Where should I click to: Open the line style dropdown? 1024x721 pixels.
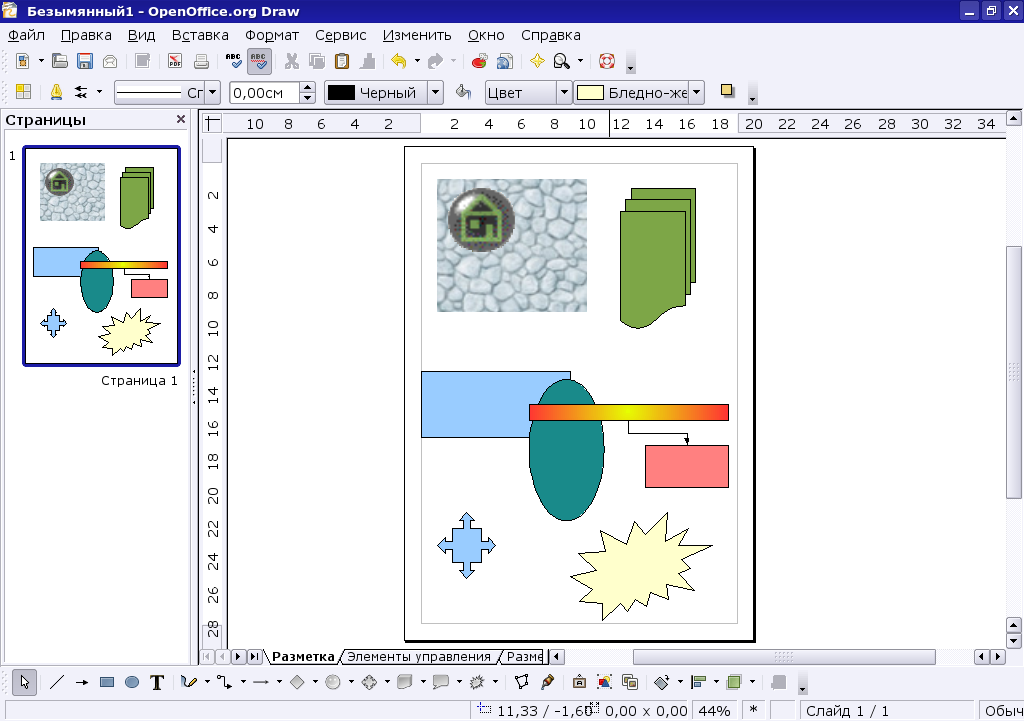click(x=213, y=92)
